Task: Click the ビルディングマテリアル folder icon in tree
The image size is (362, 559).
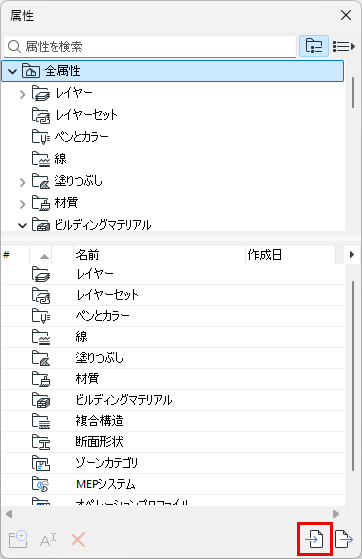Action: click(x=41, y=224)
